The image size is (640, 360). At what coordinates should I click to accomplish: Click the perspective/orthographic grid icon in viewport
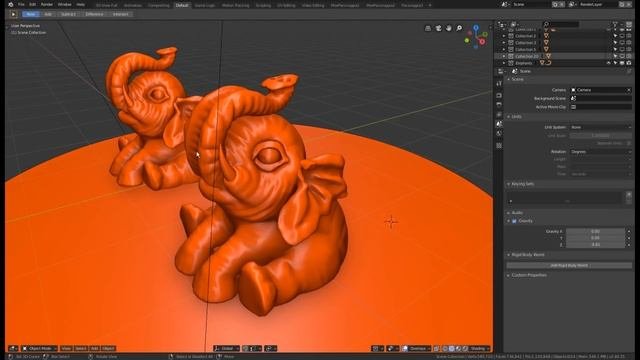point(428,28)
